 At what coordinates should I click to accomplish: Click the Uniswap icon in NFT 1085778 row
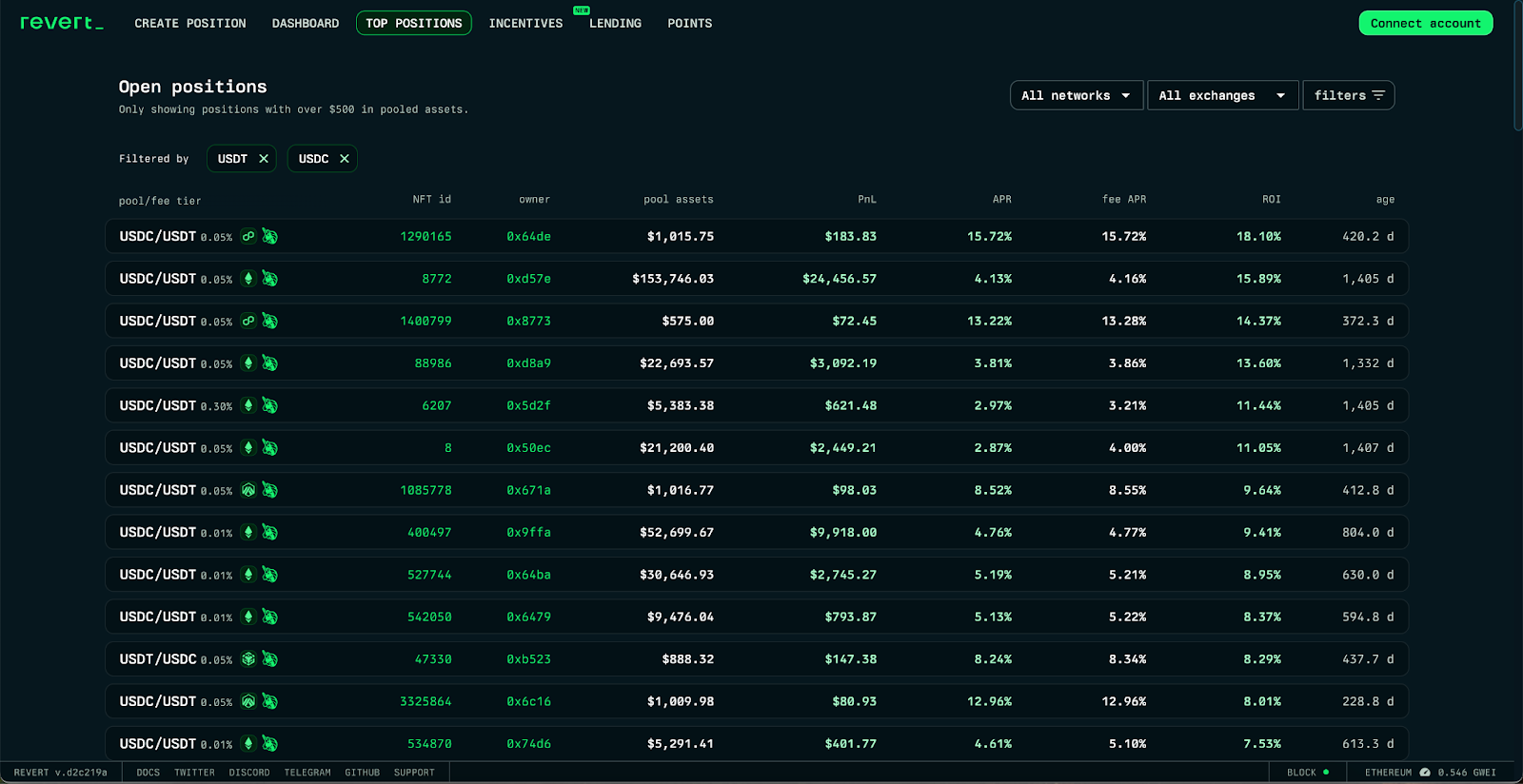(270, 490)
